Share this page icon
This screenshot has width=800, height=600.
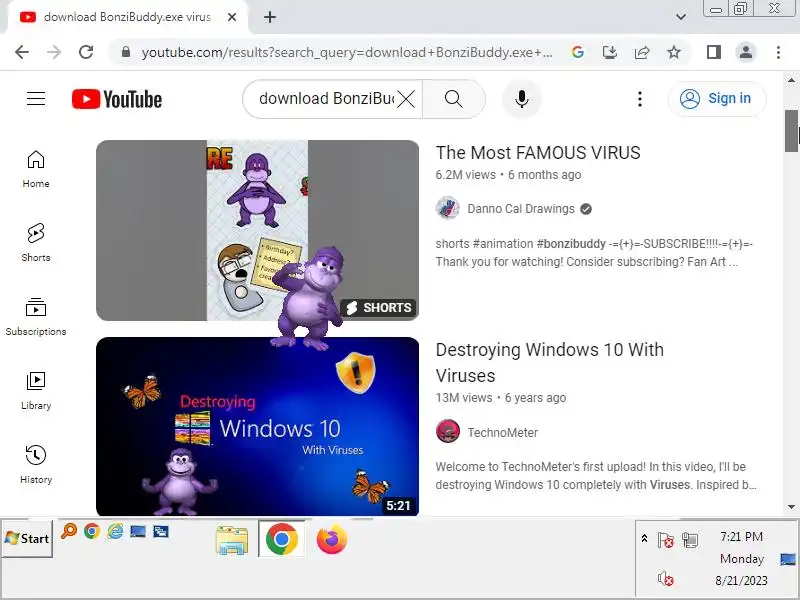(x=642, y=52)
